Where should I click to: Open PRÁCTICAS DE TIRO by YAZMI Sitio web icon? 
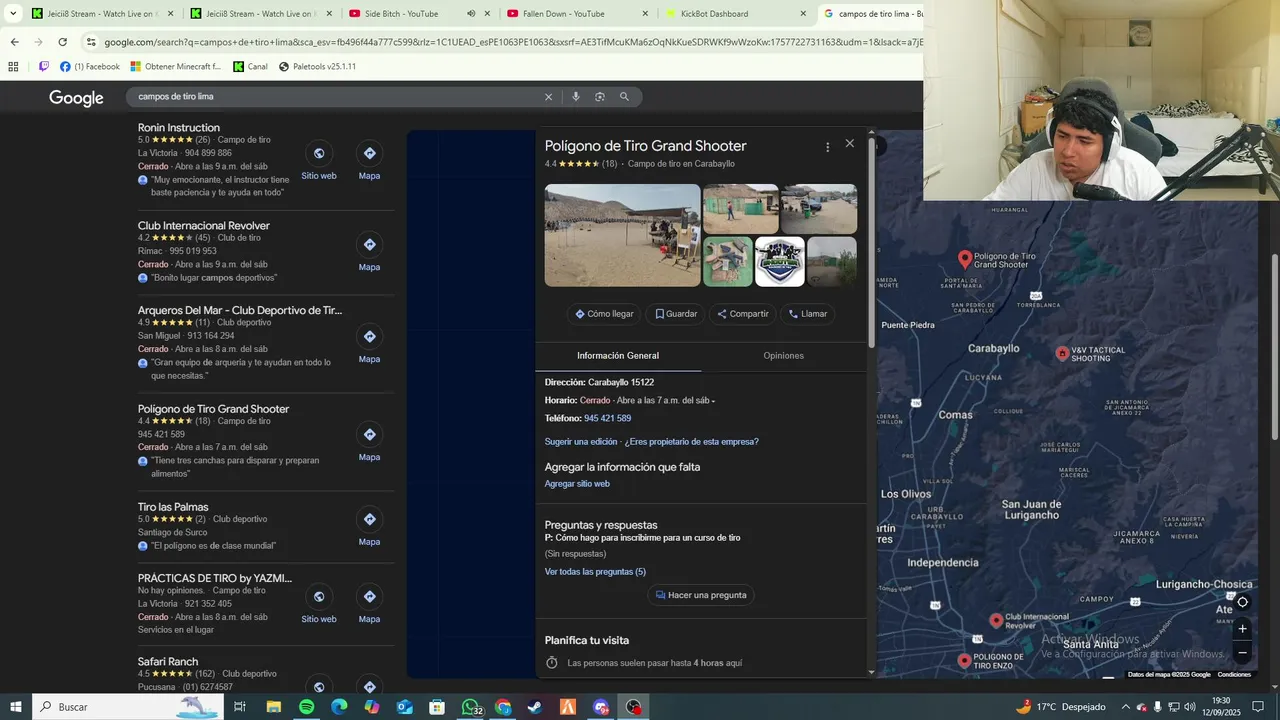(319, 597)
